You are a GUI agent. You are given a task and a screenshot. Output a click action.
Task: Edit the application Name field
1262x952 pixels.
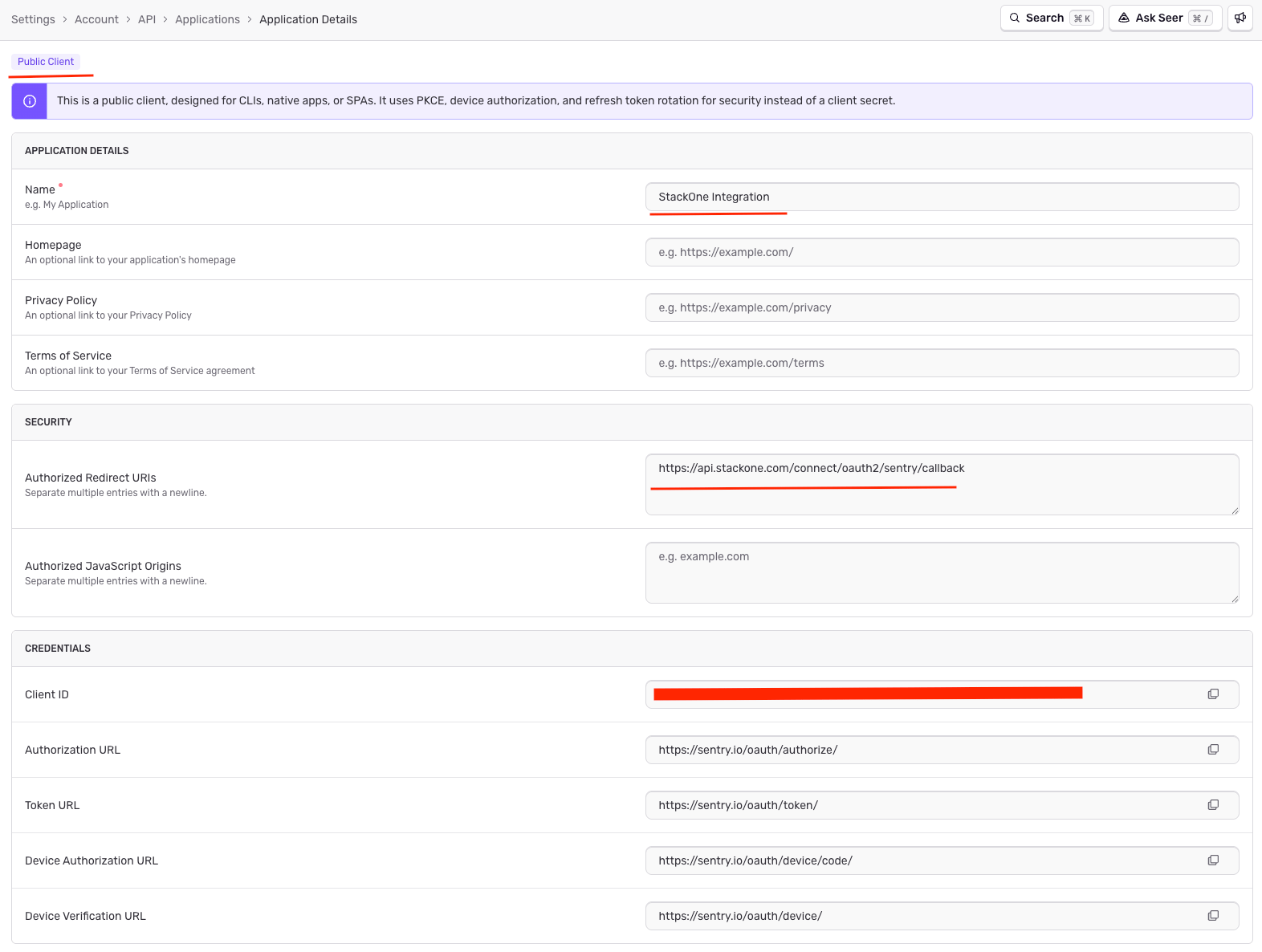(x=942, y=197)
